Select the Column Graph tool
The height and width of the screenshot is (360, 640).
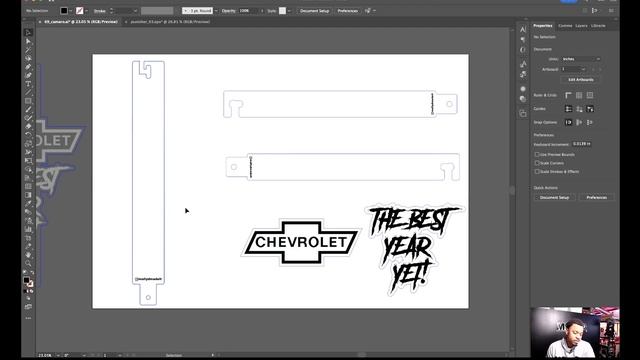point(28,229)
